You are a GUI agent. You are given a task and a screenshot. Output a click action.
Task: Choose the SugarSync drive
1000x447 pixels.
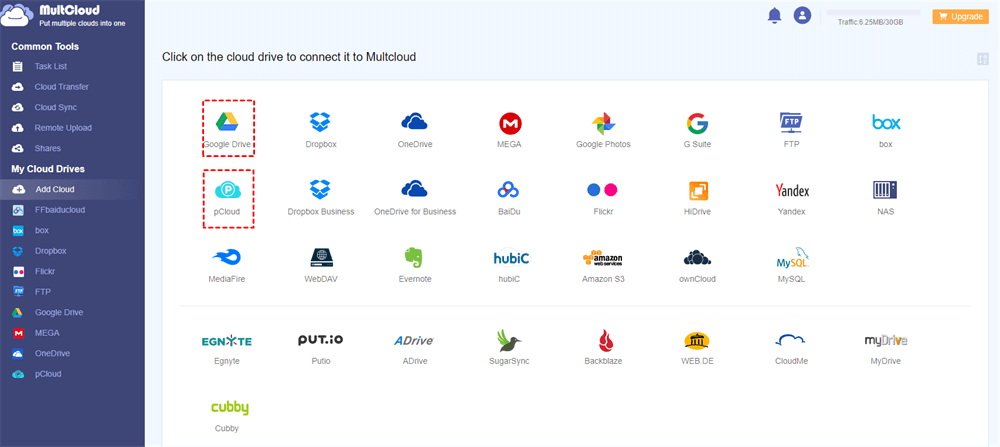pyautogui.click(x=509, y=348)
